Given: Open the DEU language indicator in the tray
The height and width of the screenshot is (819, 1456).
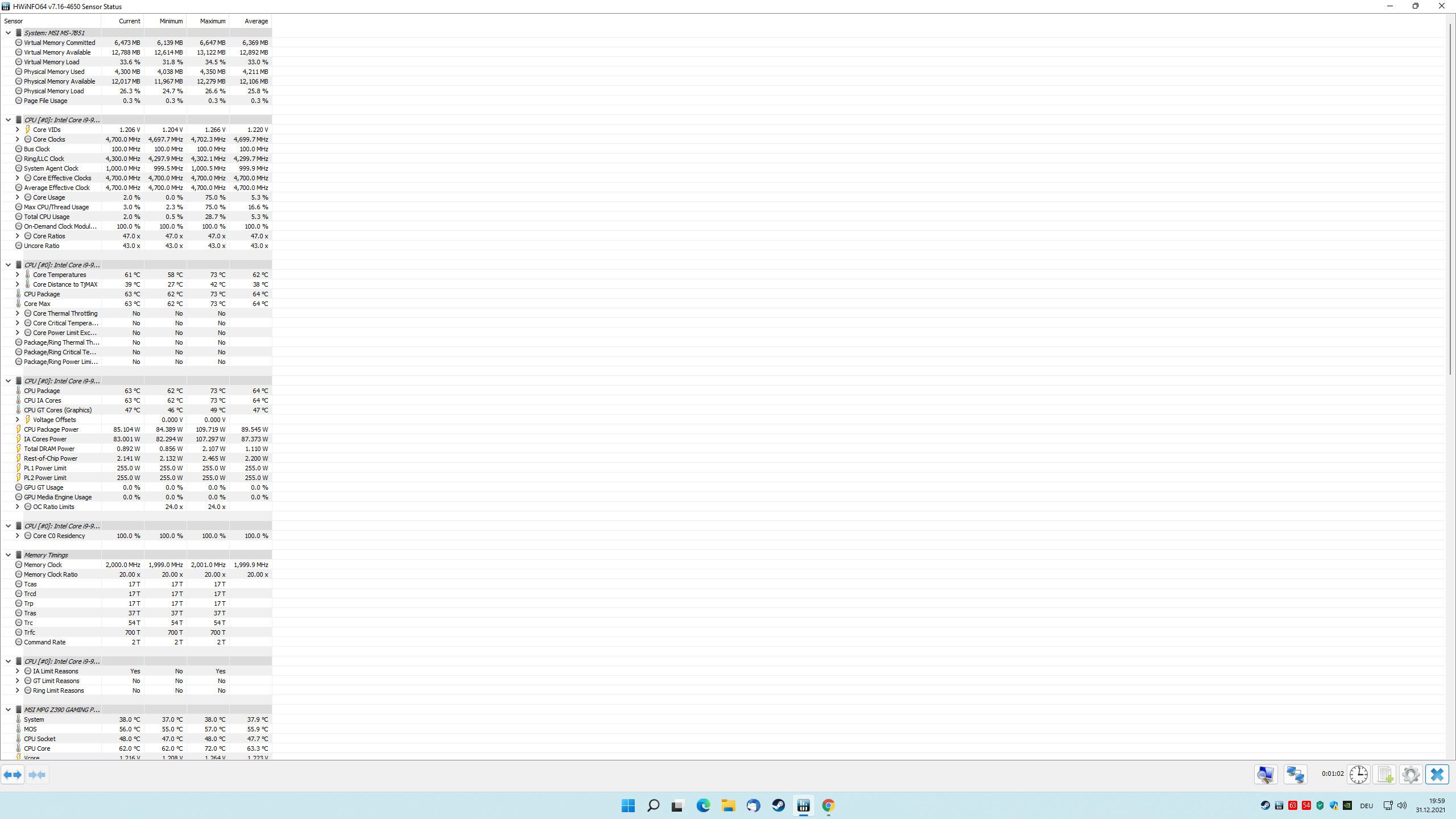Looking at the screenshot, I should (x=1367, y=806).
